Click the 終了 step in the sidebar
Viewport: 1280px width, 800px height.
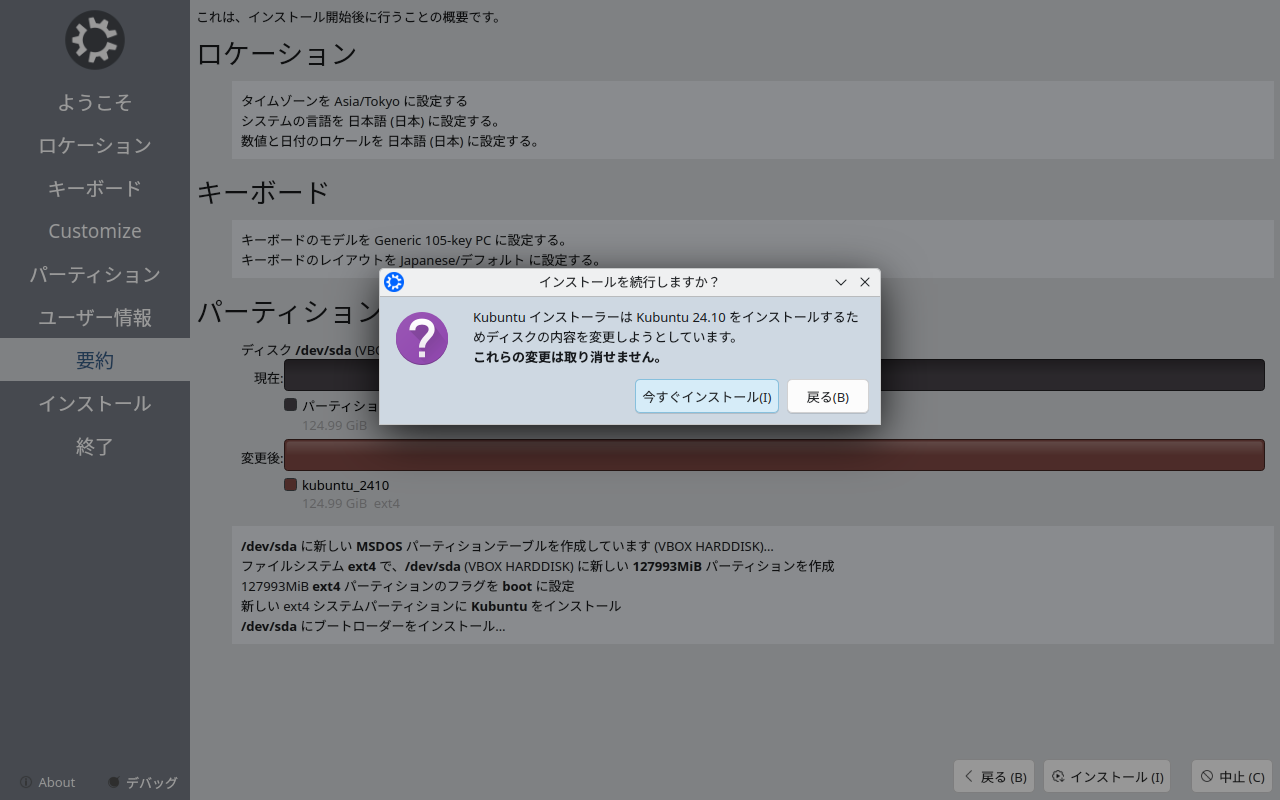tap(95, 446)
